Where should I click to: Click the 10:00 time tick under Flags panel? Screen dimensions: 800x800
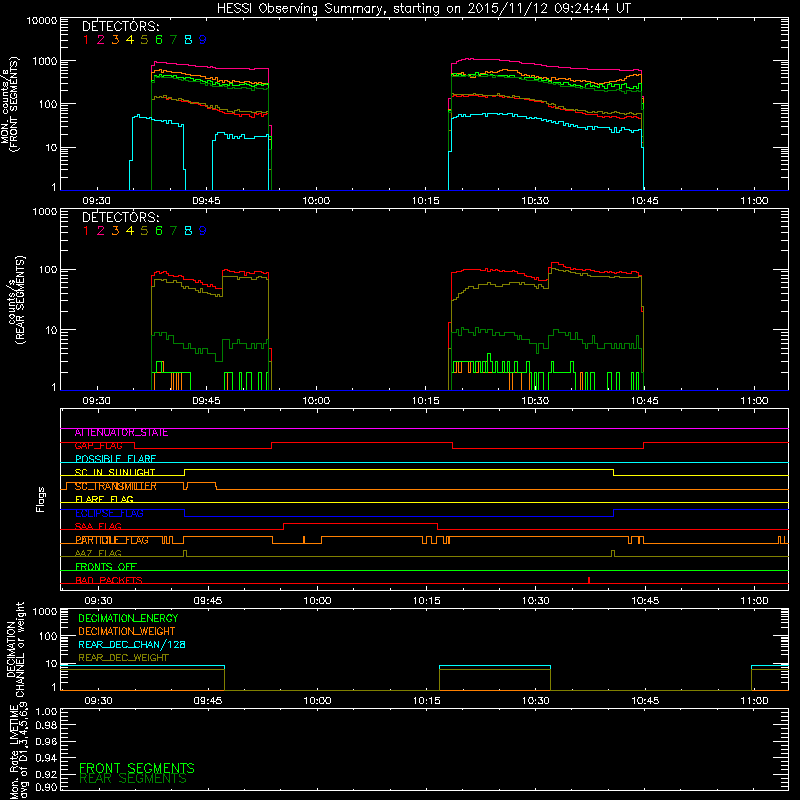317,601
